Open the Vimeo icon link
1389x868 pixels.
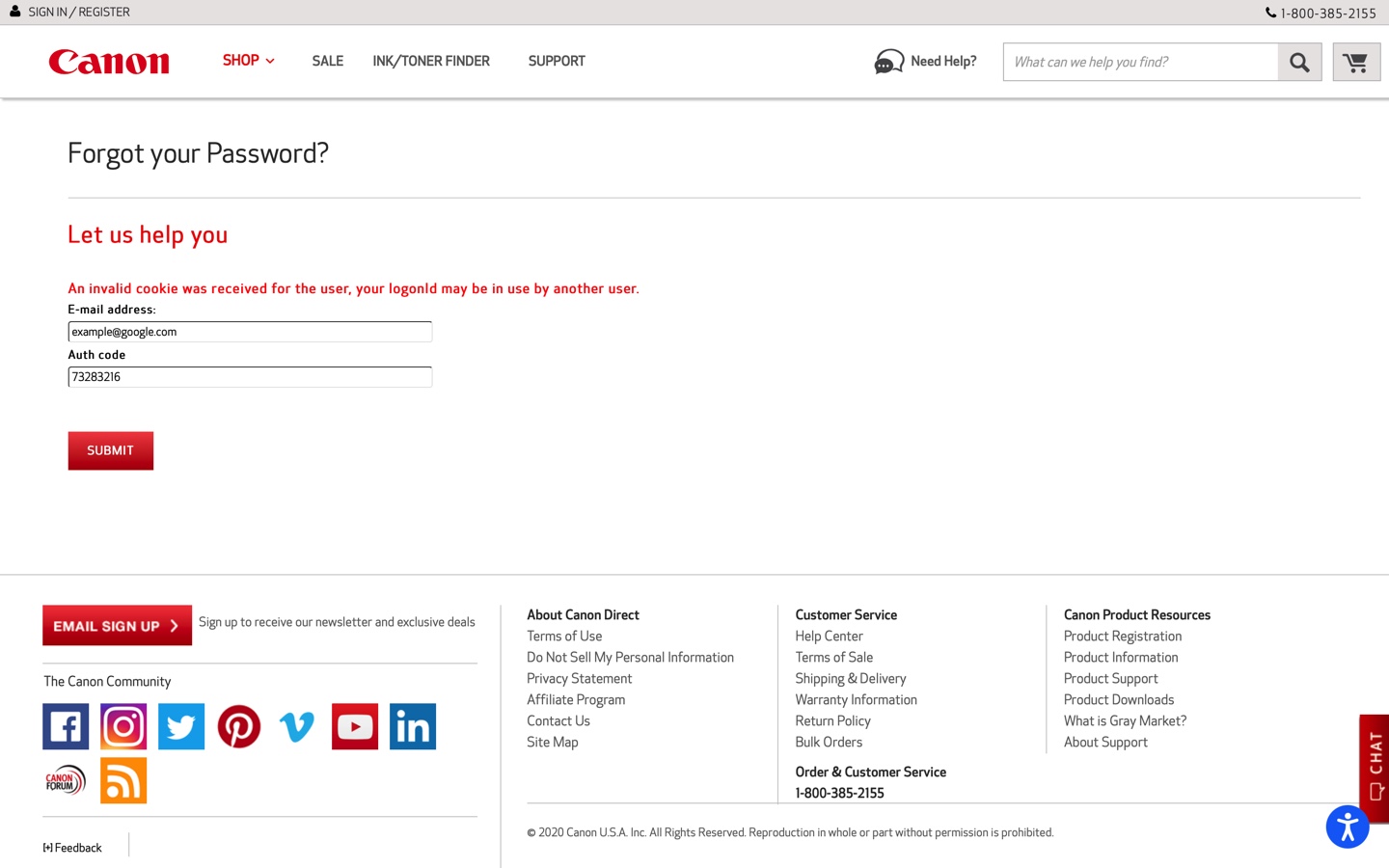coord(297,726)
